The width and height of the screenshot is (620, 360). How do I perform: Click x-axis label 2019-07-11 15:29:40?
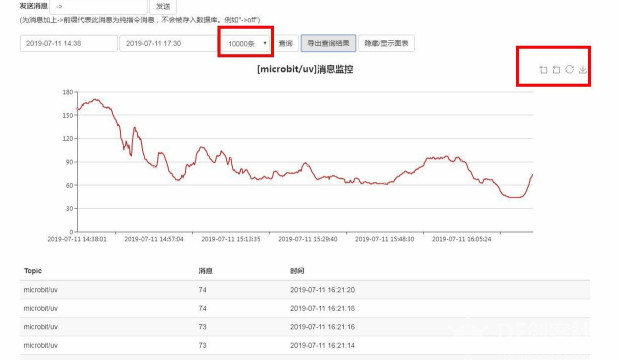coord(308,239)
